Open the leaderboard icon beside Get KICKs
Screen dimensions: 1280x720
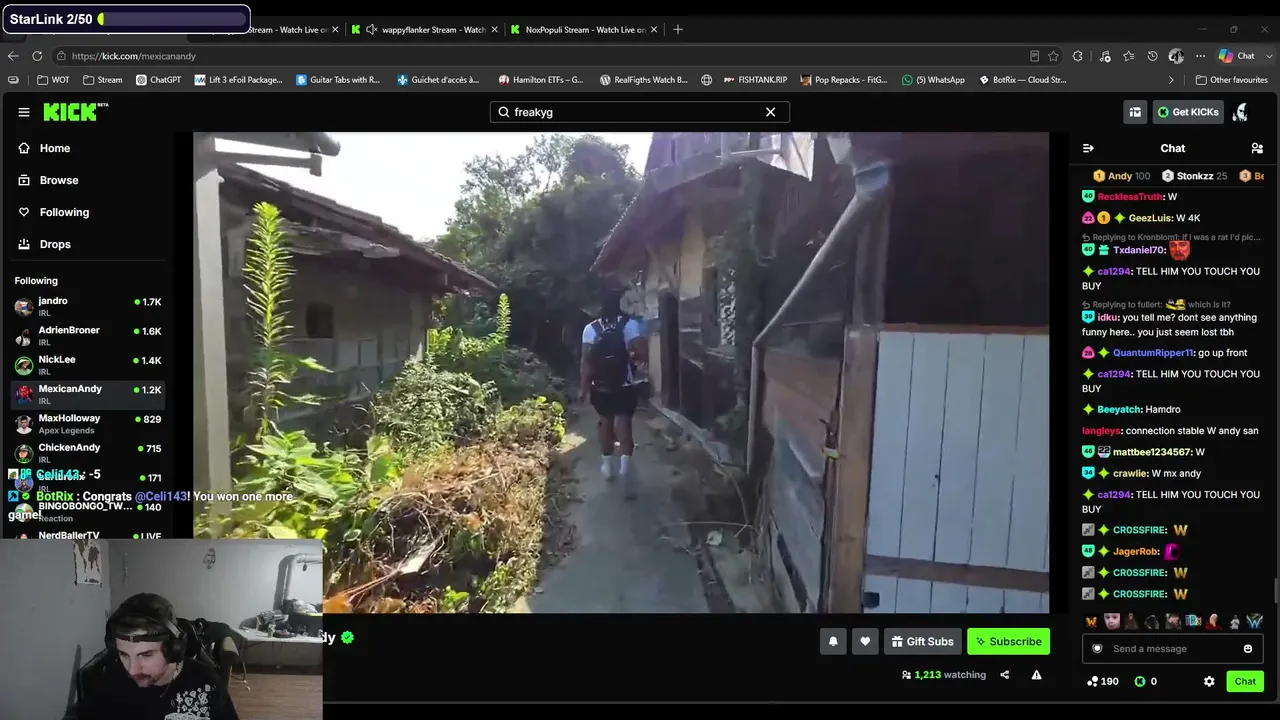[x=1135, y=112]
